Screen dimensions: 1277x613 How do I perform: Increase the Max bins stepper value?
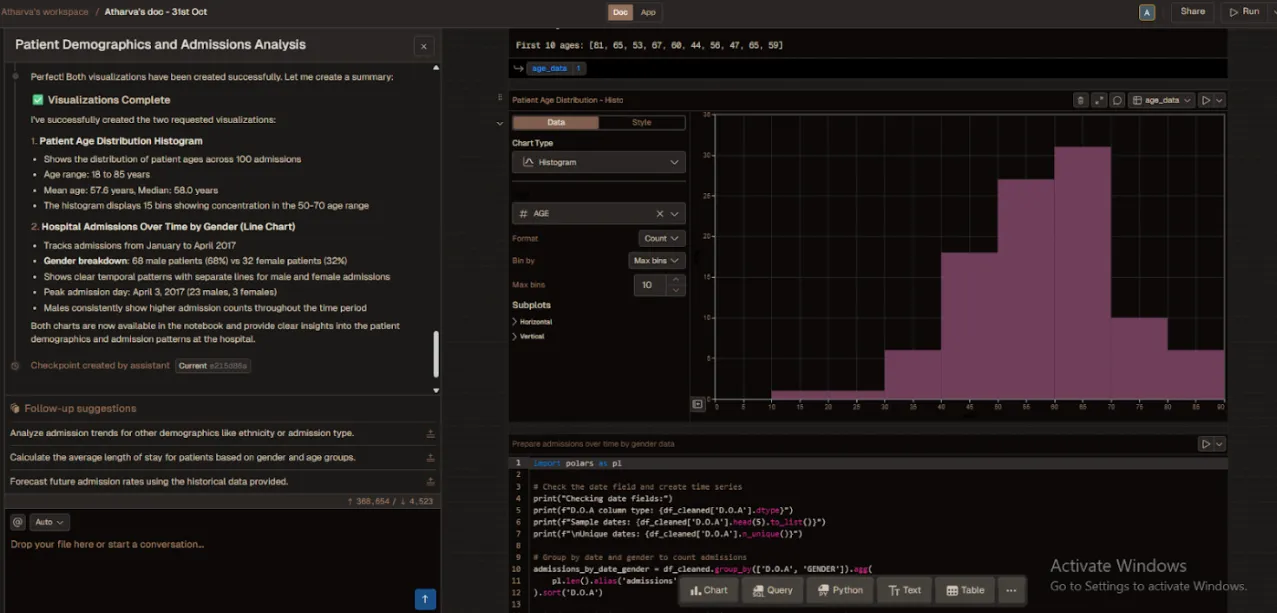point(677,280)
